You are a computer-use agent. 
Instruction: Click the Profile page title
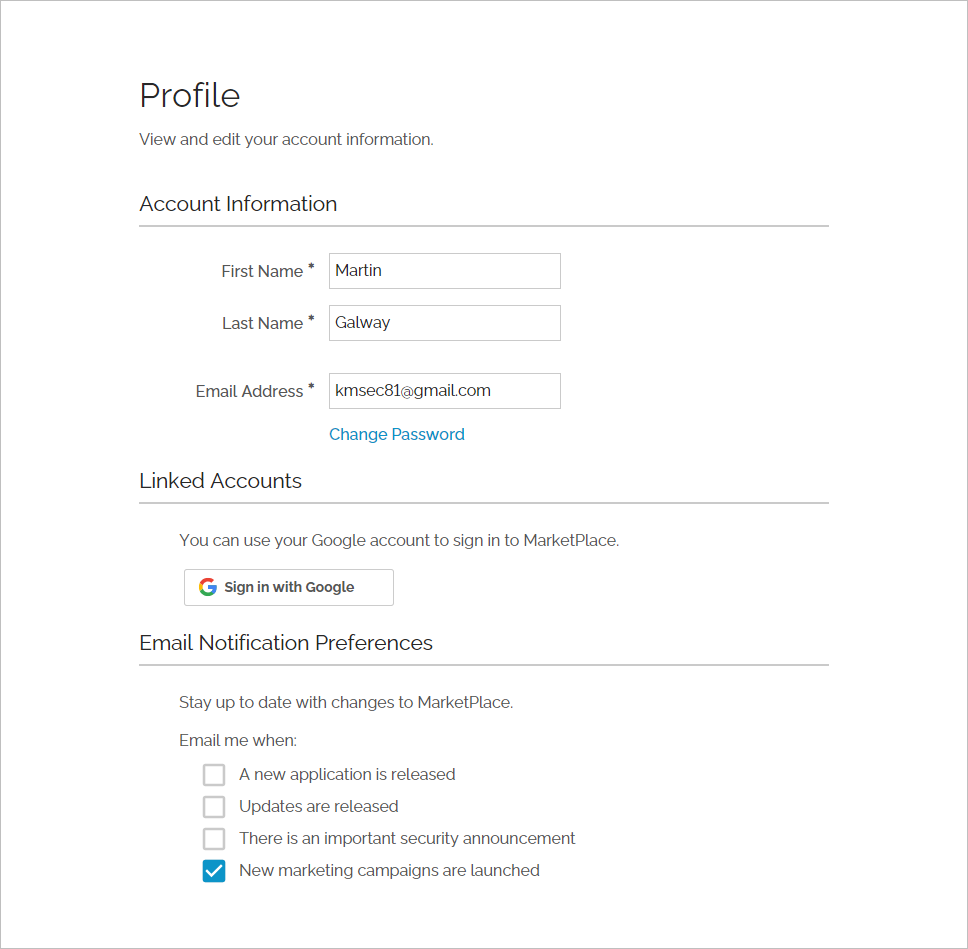click(x=190, y=95)
